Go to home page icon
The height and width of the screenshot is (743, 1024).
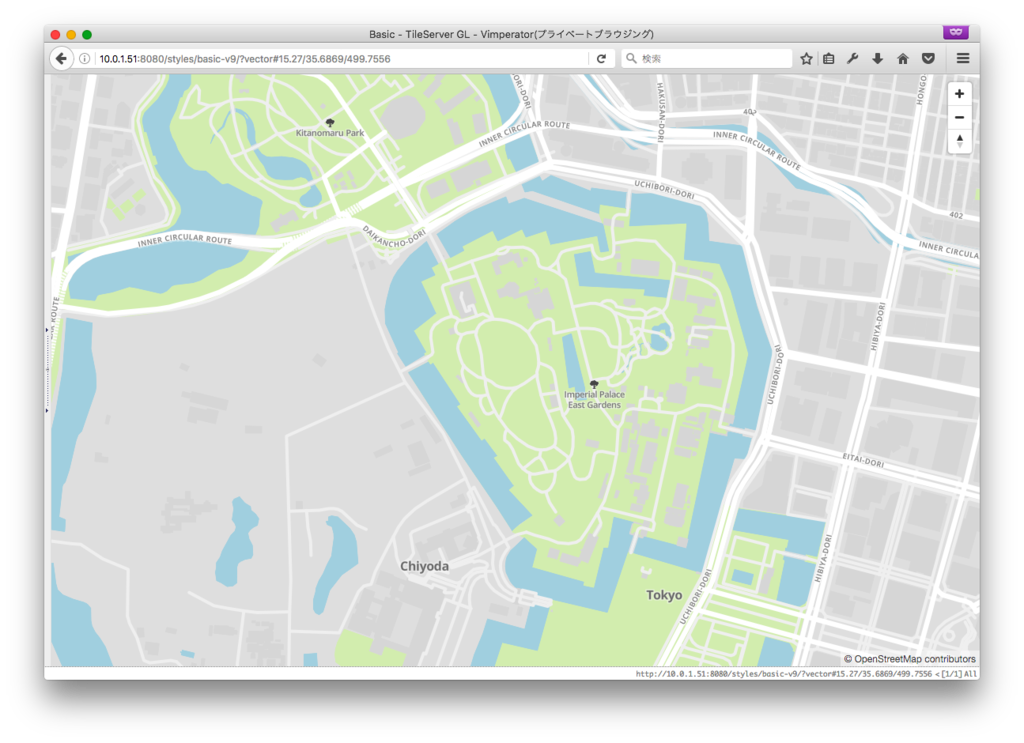(903, 59)
